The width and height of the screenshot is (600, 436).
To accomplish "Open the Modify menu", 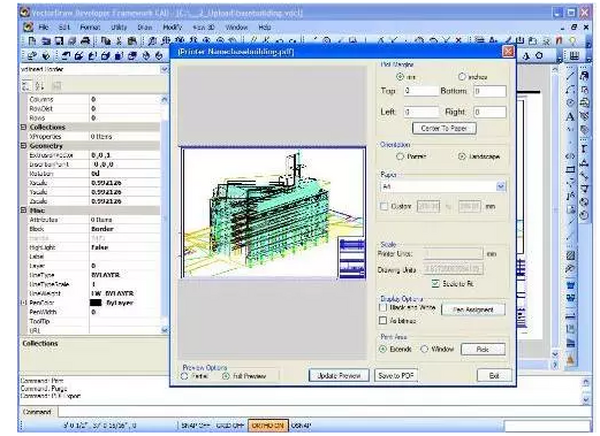I will [x=172, y=27].
